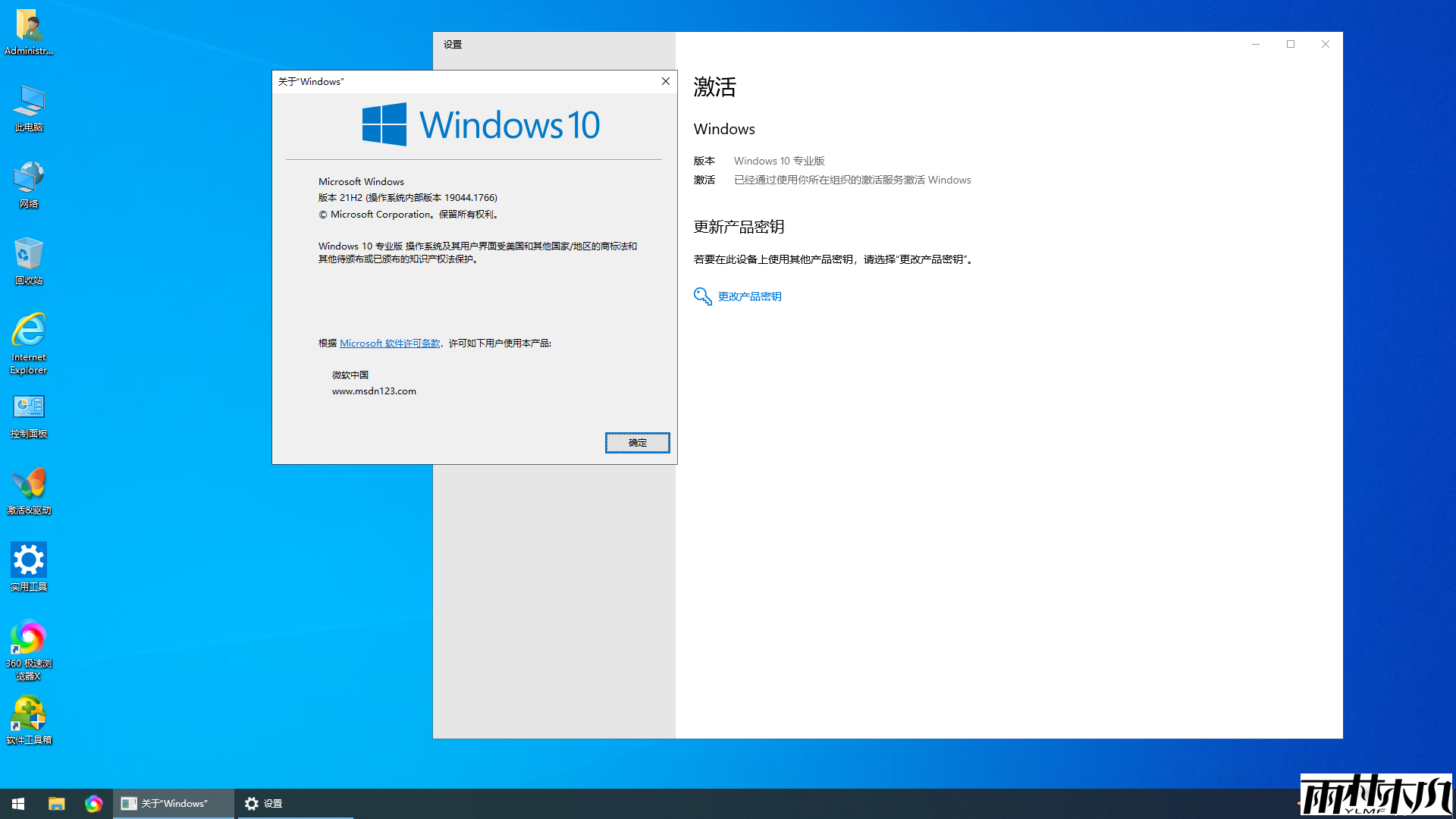Click the key icon beside 更改产品密钥
Image resolution: width=1456 pixels, height=819 pixels.
[701, 297]
